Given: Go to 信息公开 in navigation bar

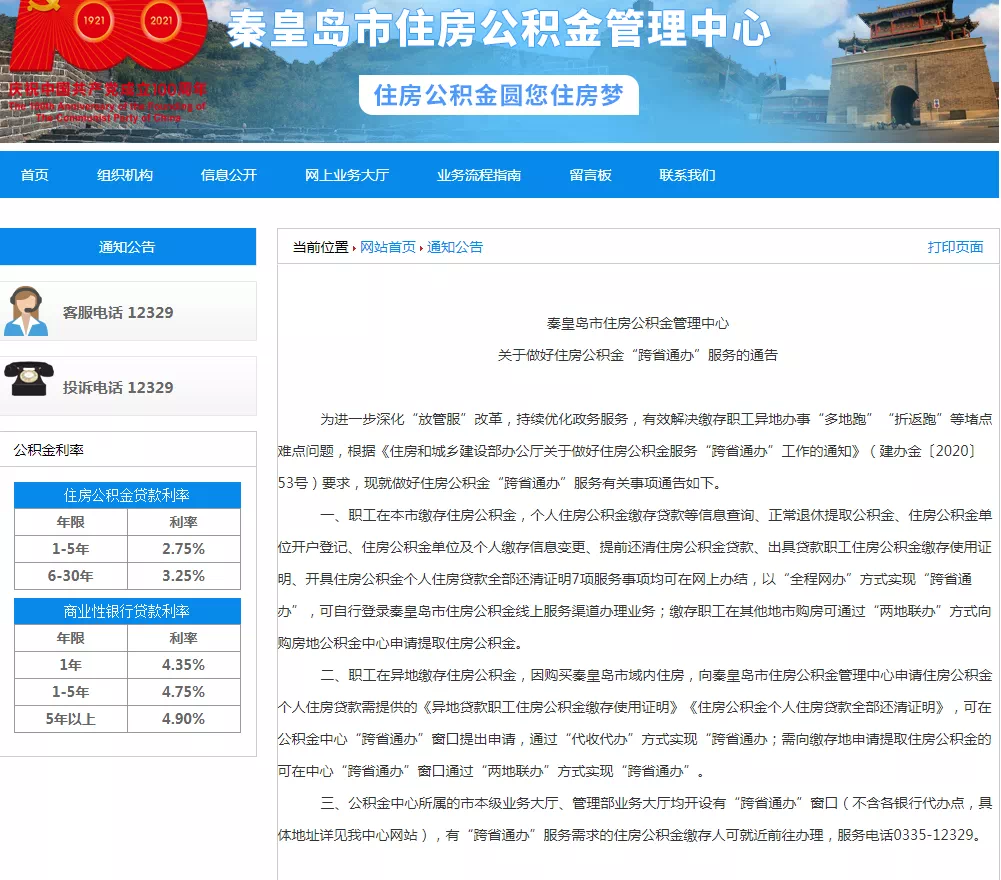Looking at the screenshot, I should 229,175.
